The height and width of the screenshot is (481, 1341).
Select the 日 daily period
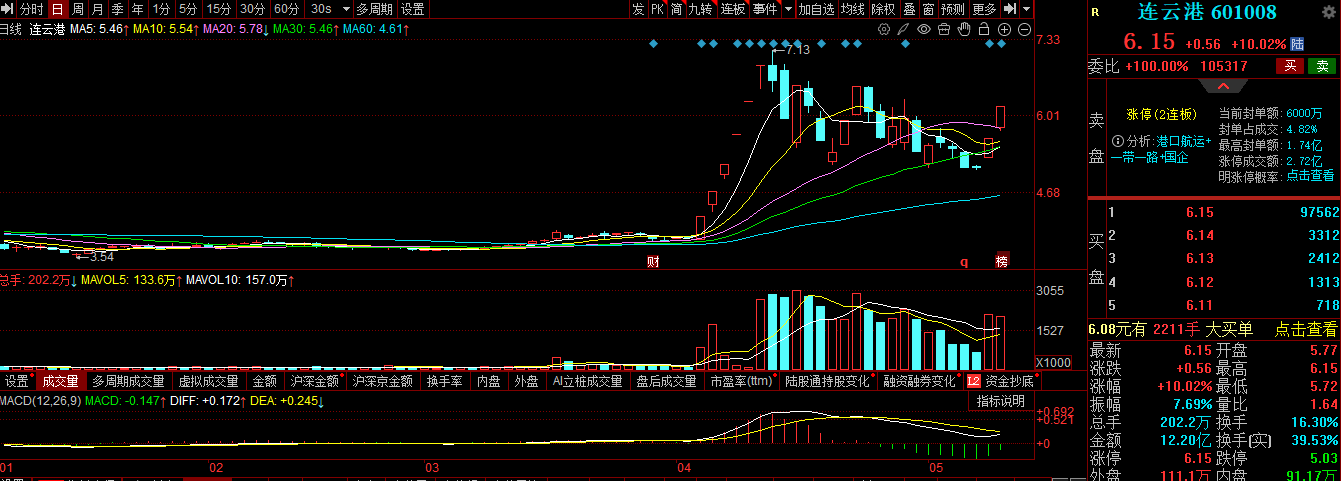[57, 9]
